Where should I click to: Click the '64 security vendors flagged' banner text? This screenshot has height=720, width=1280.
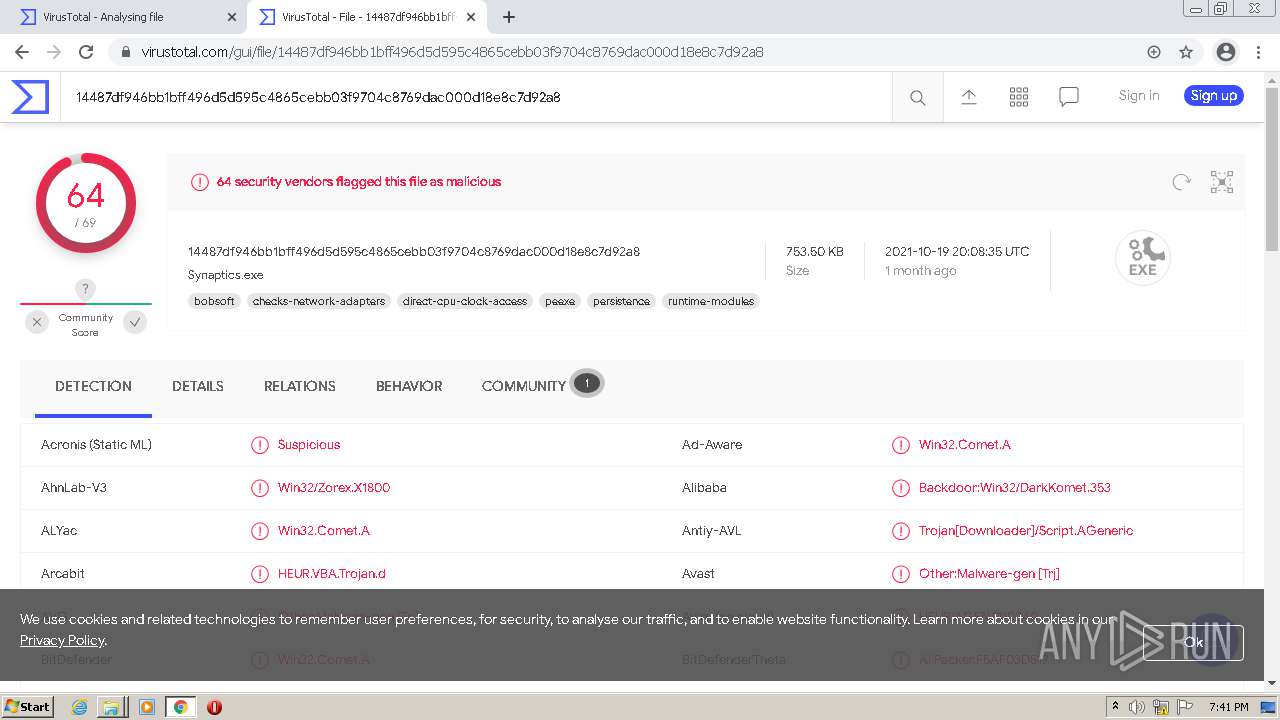pyautogui.click(x=359, y=182)
